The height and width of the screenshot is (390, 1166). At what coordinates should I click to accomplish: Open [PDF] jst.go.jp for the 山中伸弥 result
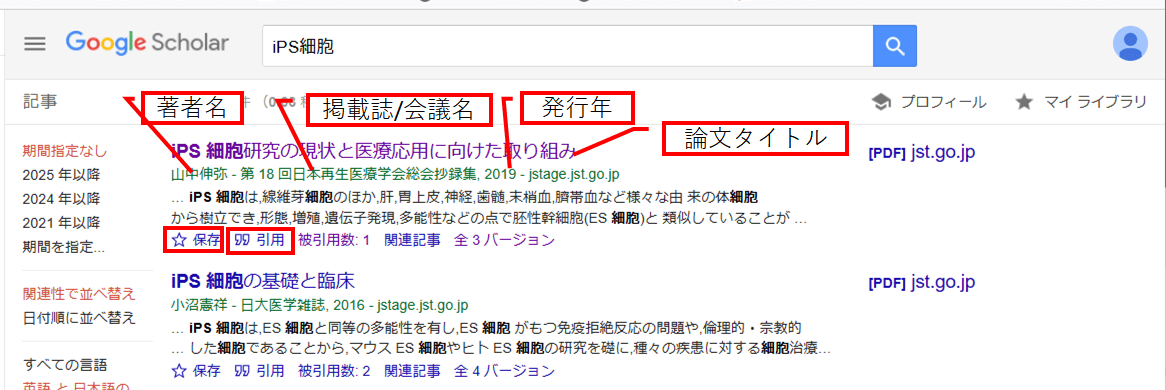[921, 153]
